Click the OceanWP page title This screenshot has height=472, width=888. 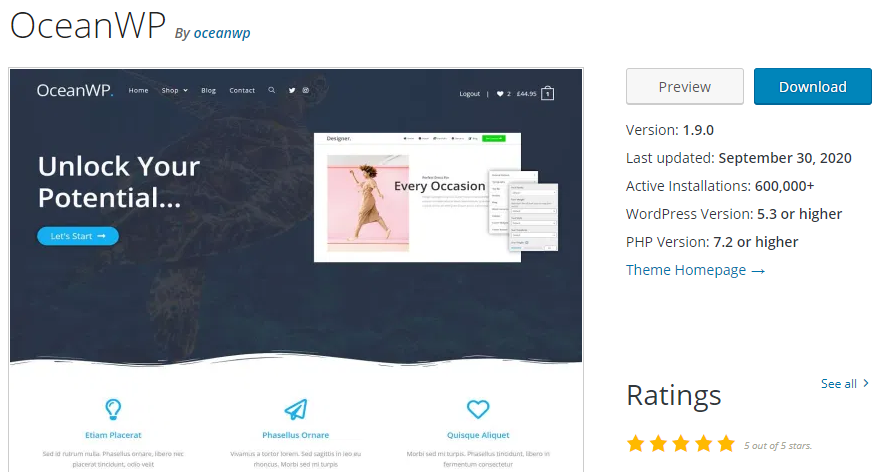click(x=88, y=25)
